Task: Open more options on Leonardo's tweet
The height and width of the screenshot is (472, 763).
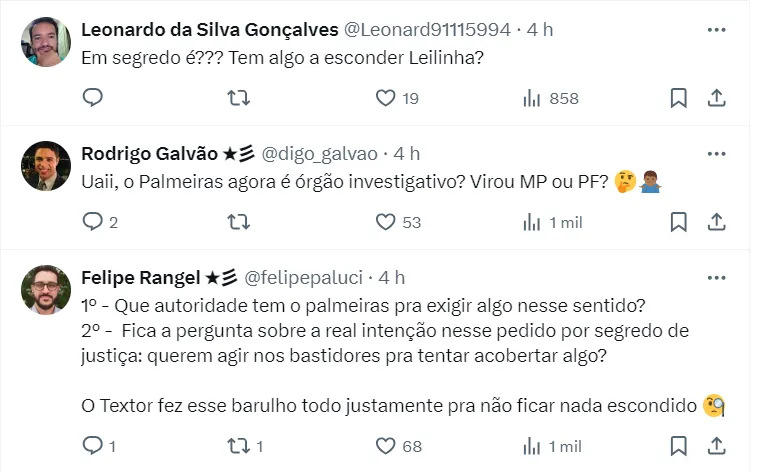Action: (716, 30)
